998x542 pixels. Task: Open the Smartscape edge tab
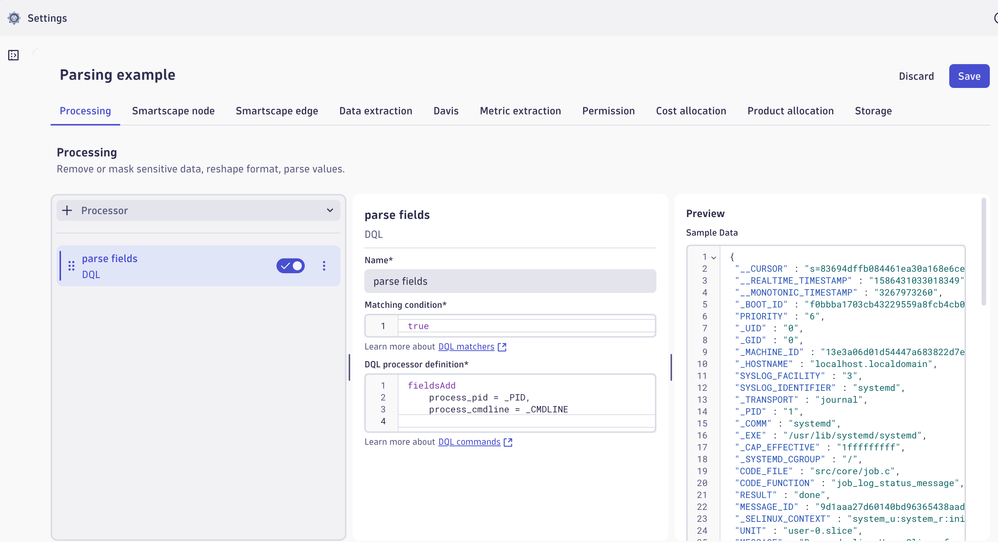pos(277,111)
